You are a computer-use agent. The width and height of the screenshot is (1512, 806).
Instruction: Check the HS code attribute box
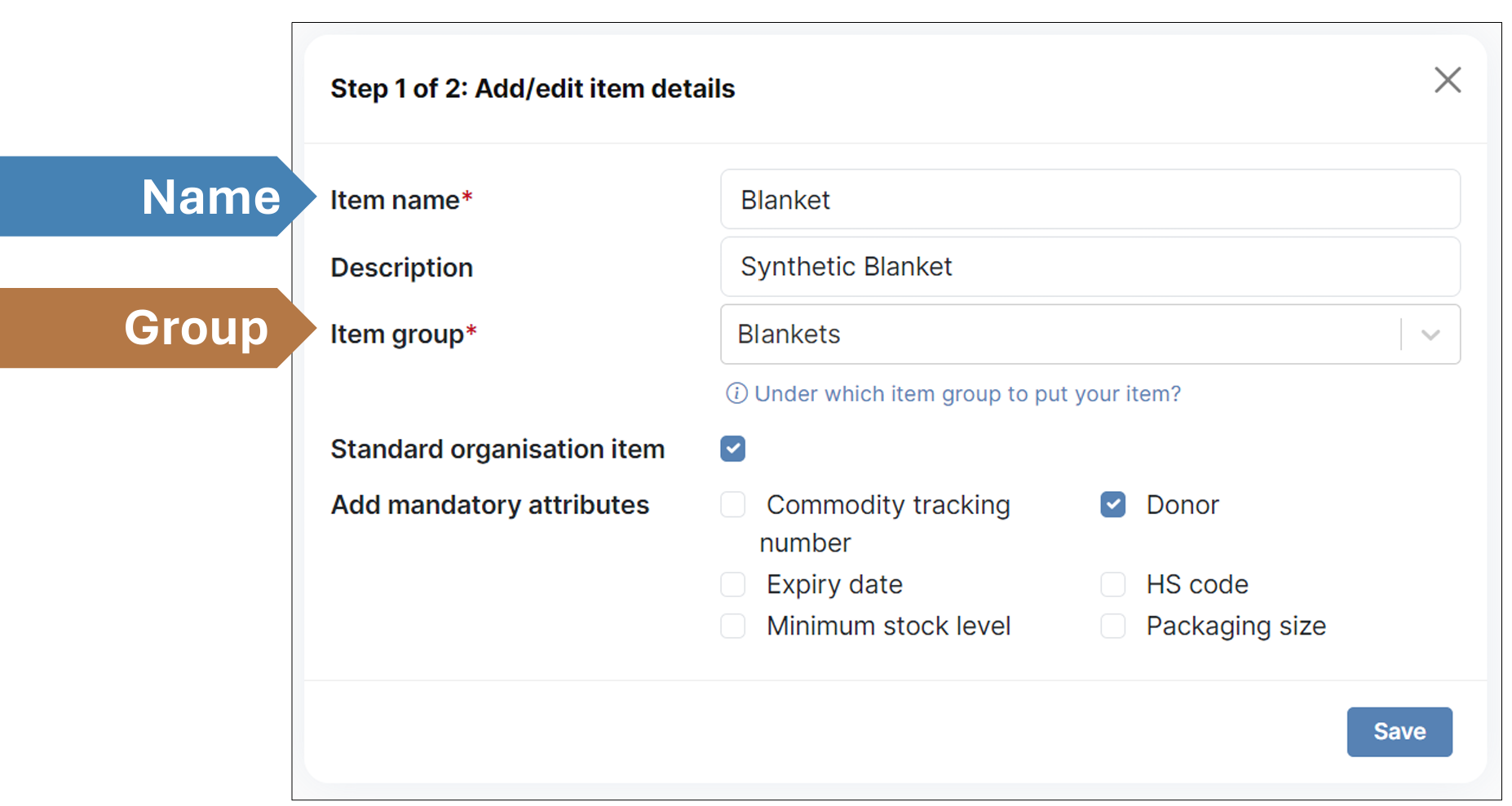(x=1112, y=585)
